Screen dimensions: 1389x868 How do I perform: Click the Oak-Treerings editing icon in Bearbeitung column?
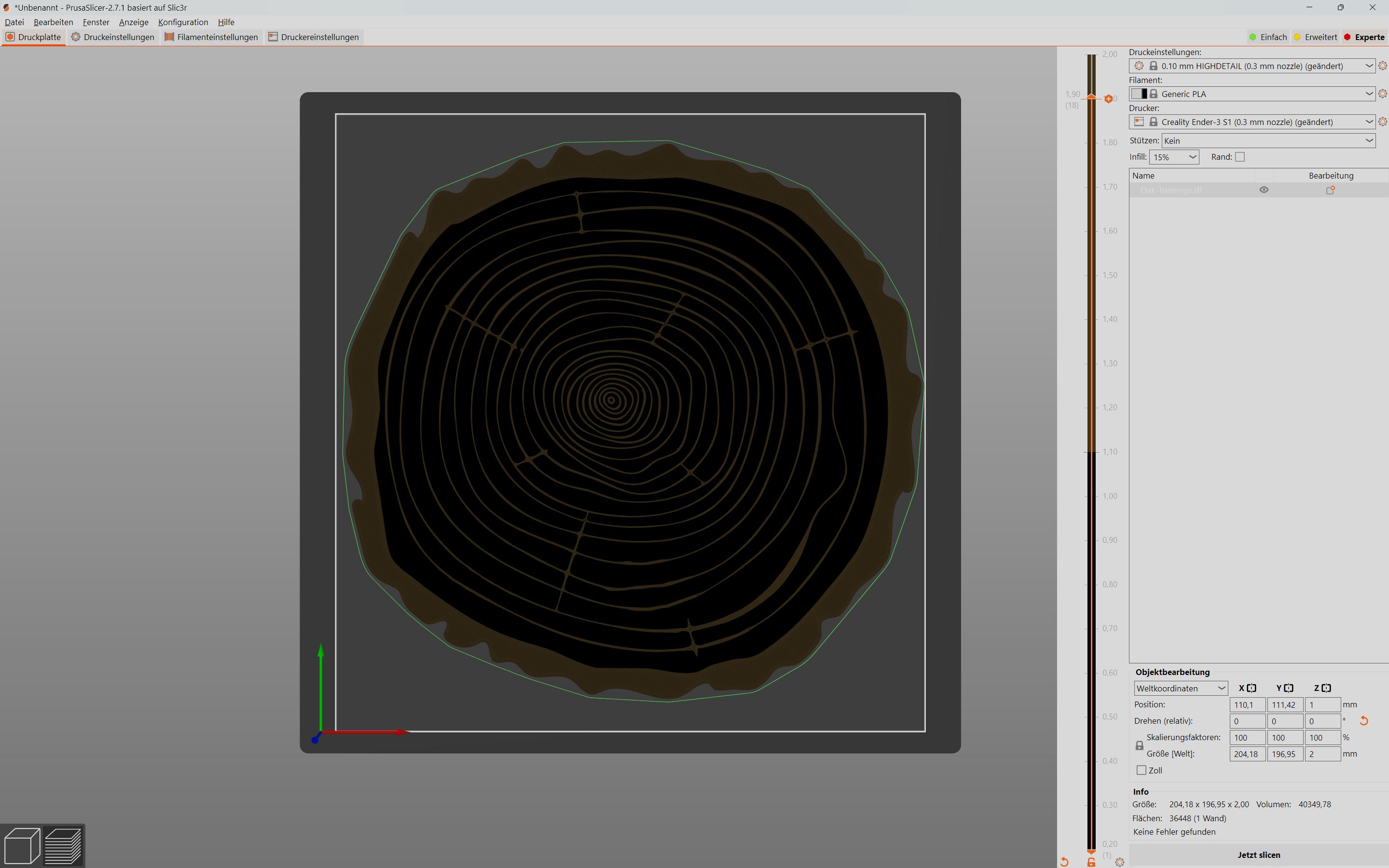(1330, 190)
